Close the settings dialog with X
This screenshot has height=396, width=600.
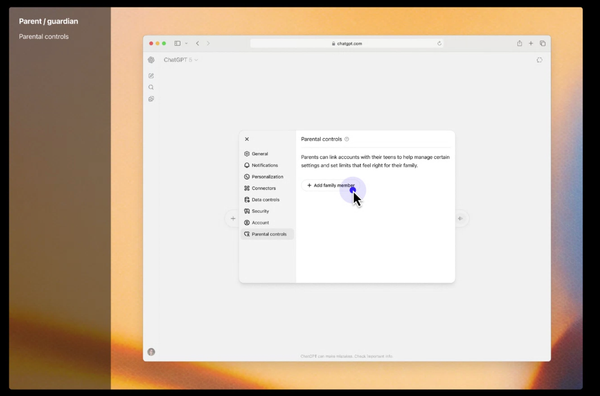pyautogui.click(x=247, y=139)
